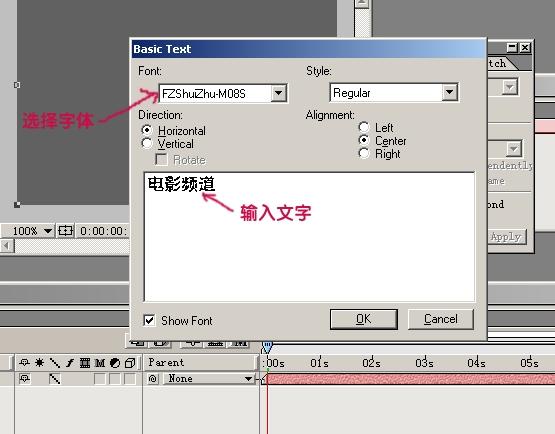Click the Quality switch column header icon

(55, 362)
